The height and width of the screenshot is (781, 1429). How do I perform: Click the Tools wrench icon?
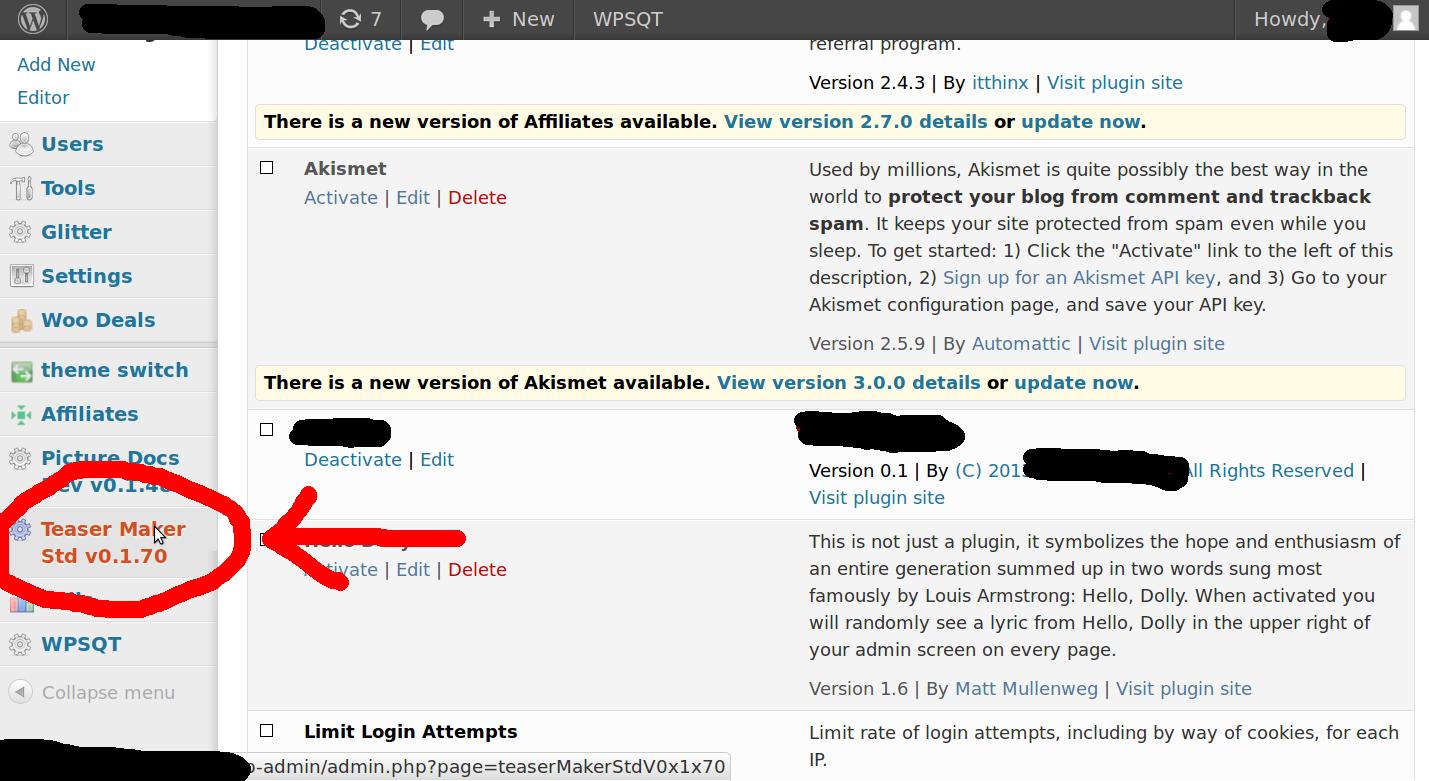[21, 188]
